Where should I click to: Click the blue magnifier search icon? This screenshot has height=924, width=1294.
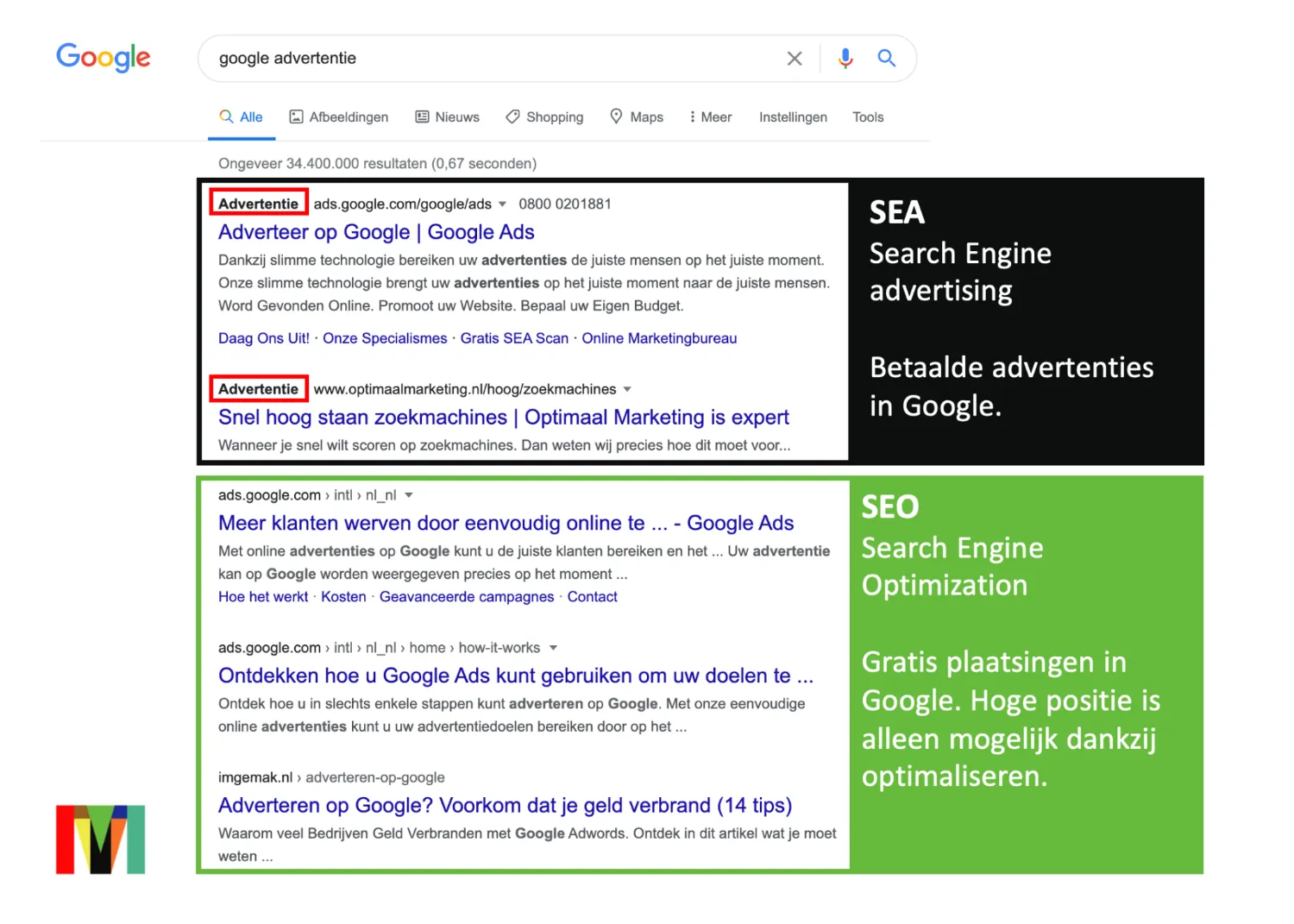[x=886, y=58]
